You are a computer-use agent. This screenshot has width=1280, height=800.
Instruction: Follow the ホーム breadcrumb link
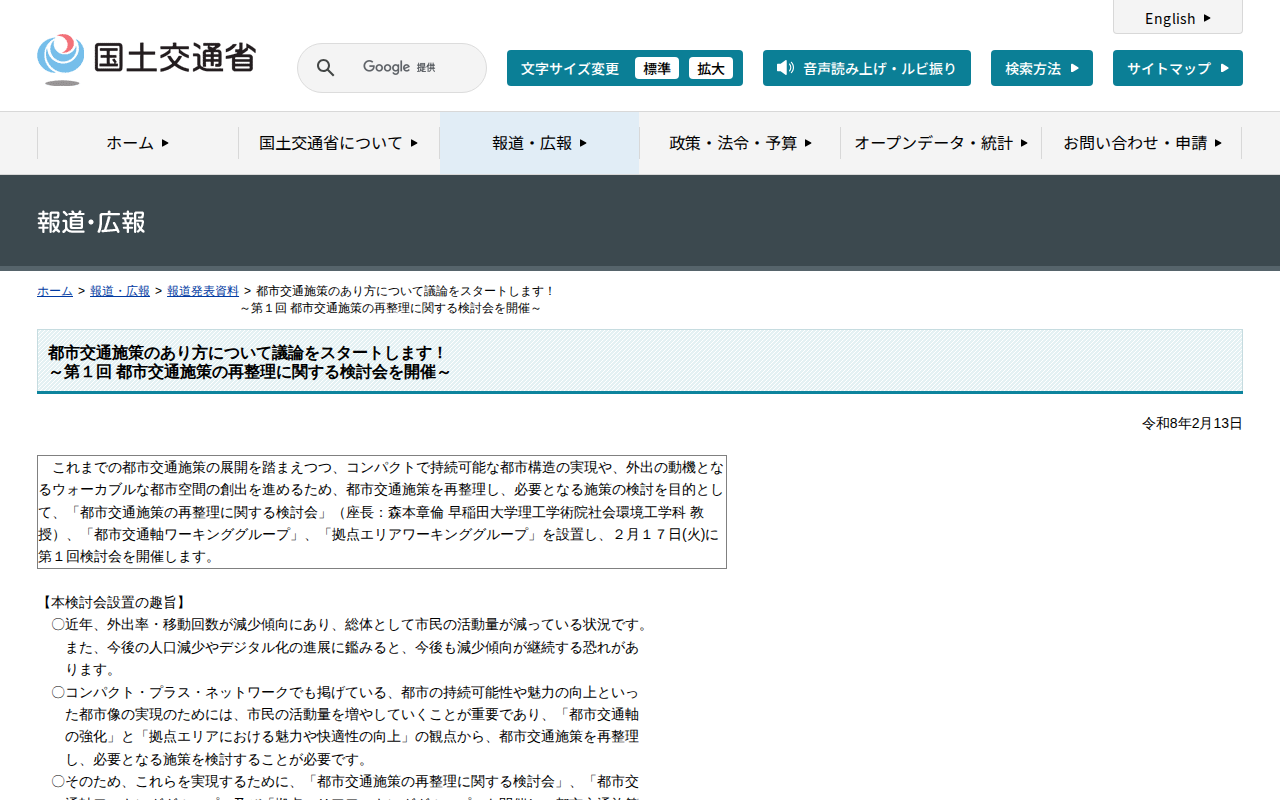55,291
